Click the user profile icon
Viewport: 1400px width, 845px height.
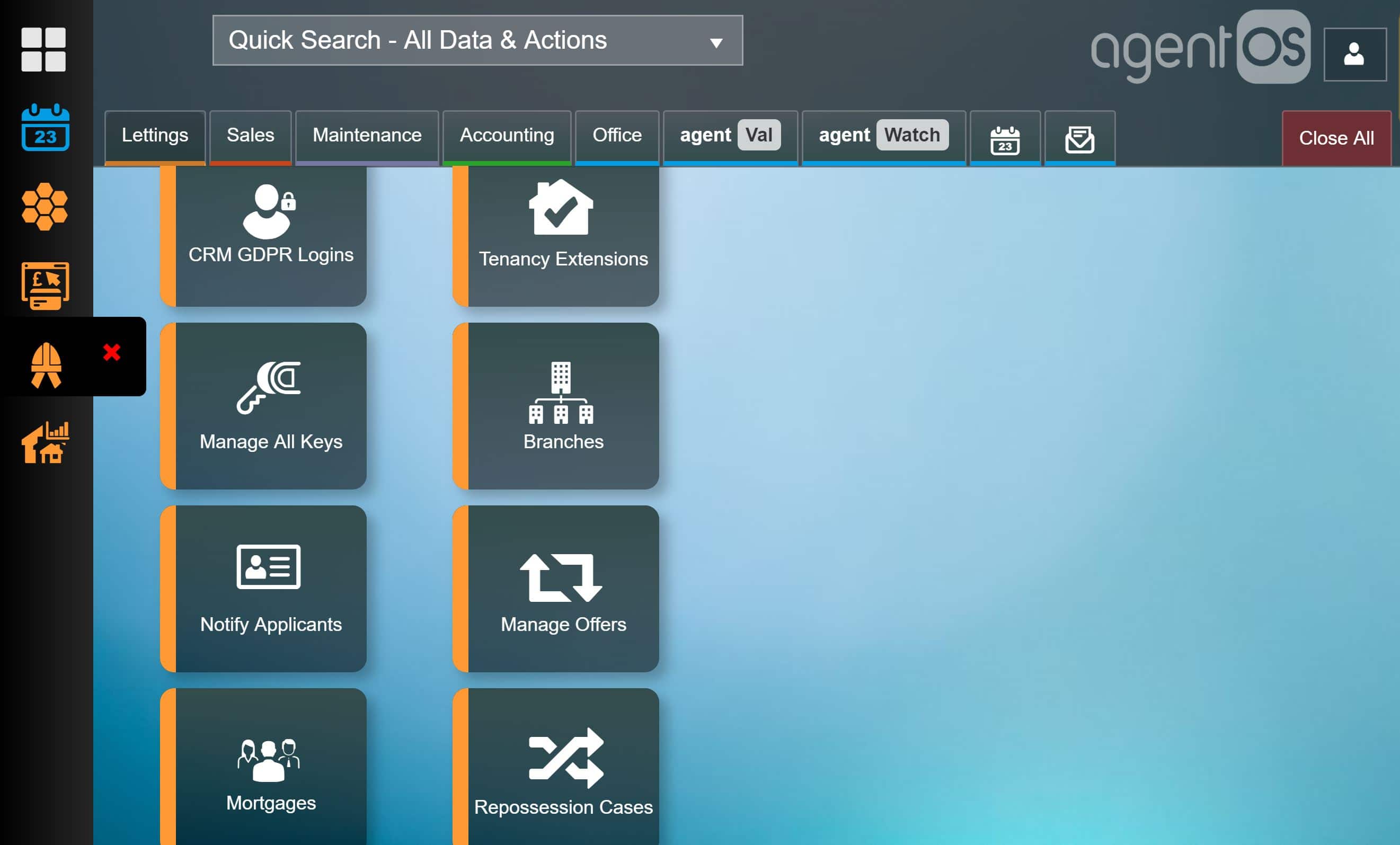pyautogui.click(x=1354, y=55)
